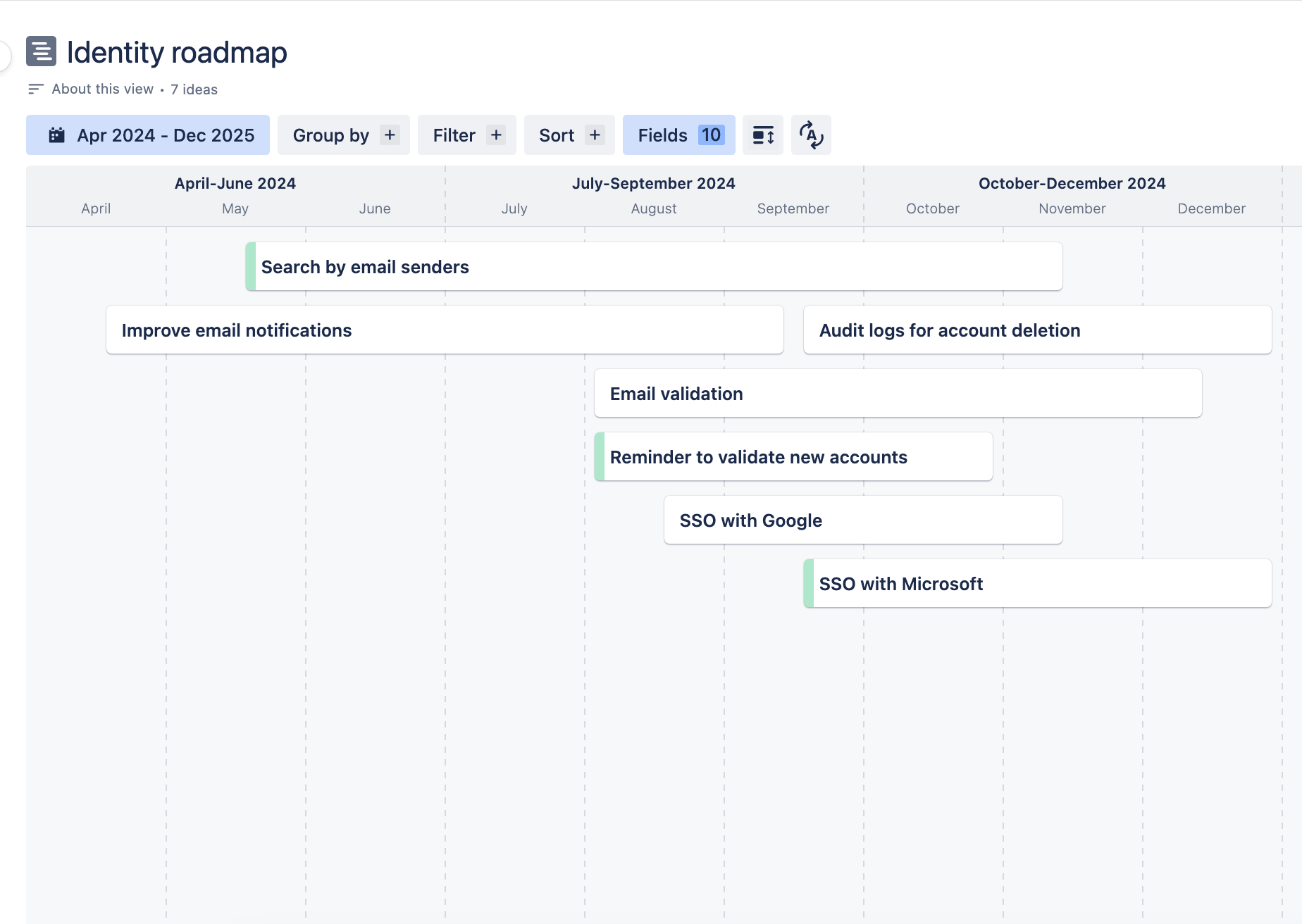
Task: Click the plus icon on Sort
Action: [595, 135]
